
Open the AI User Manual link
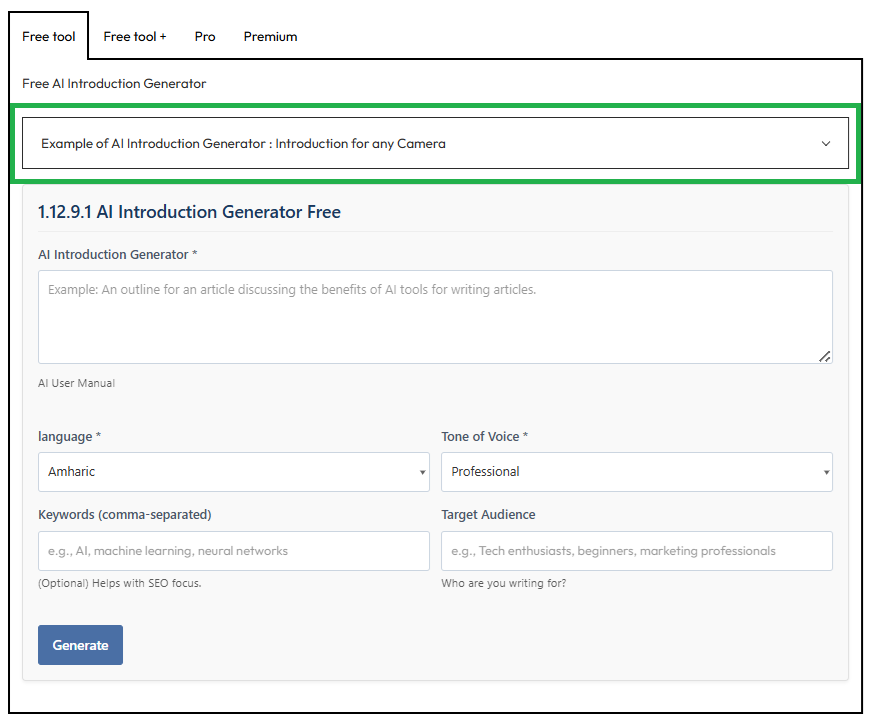pyautogui.click(x=76, y=383)
